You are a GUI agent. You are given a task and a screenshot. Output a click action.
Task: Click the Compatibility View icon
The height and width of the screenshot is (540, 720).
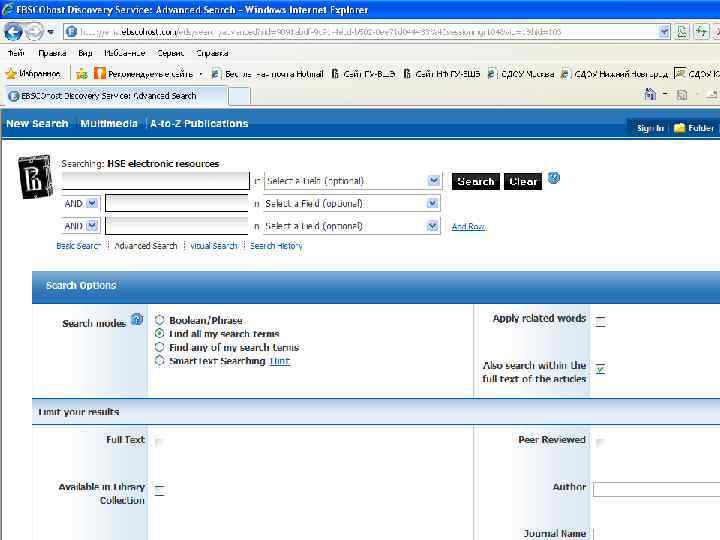click(x=682, y=32)
